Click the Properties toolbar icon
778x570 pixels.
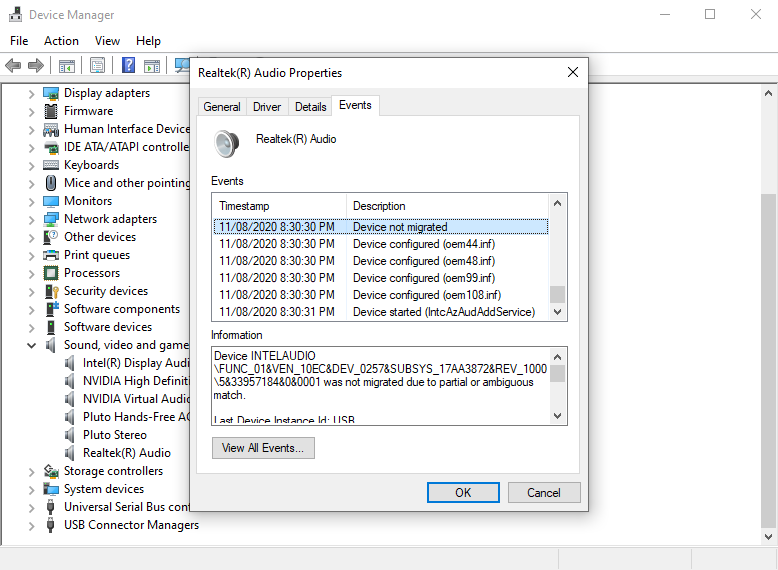click(98, 65)
